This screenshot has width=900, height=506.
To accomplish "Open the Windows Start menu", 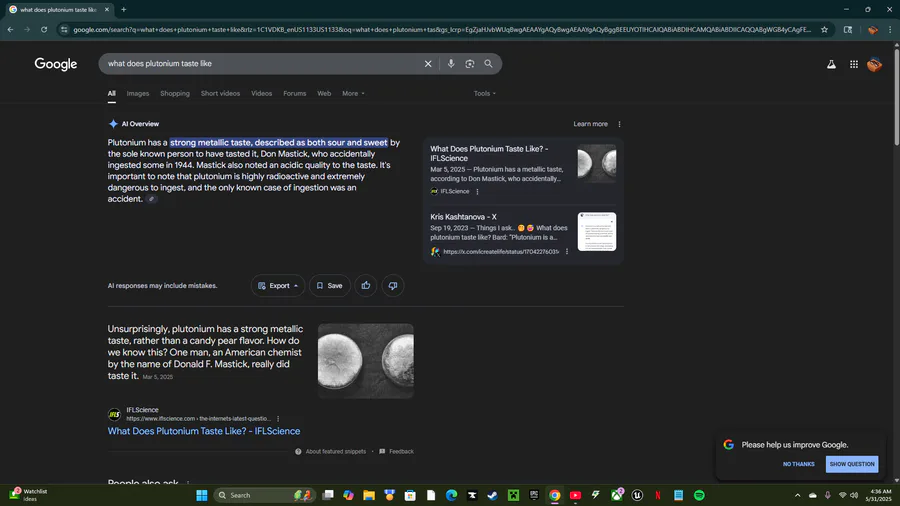I will tap(201, 495).
